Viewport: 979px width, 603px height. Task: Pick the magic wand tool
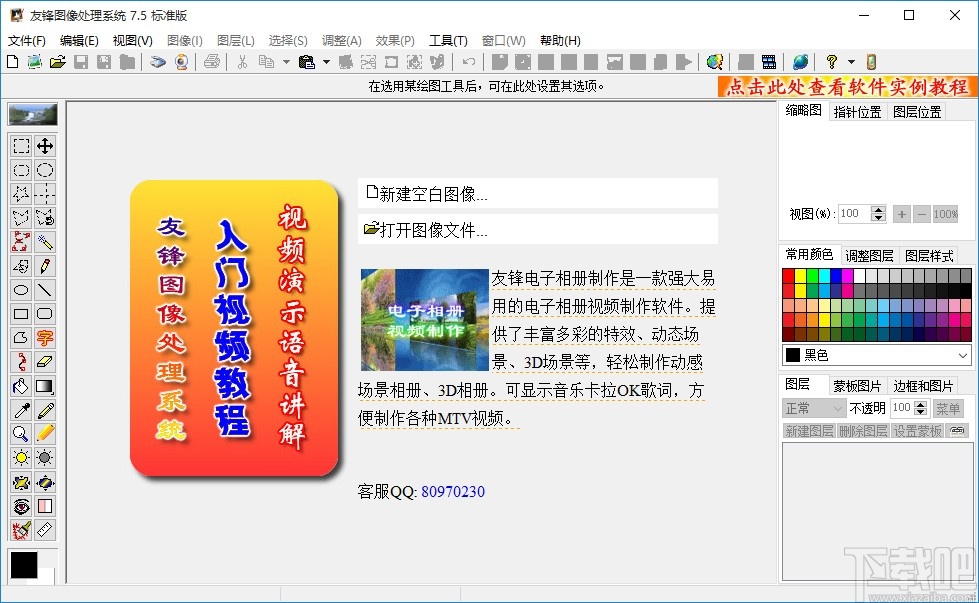coord(45,242)
